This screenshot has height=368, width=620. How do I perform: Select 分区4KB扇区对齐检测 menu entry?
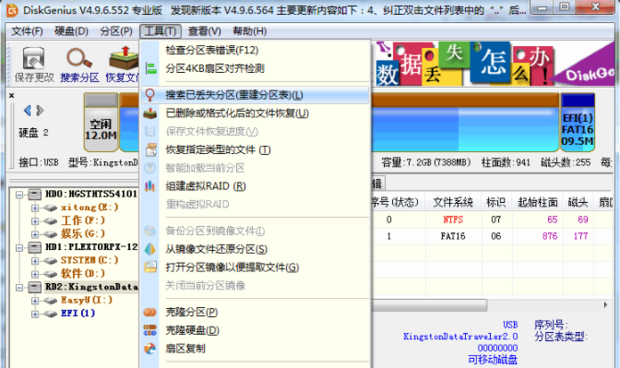255,68
